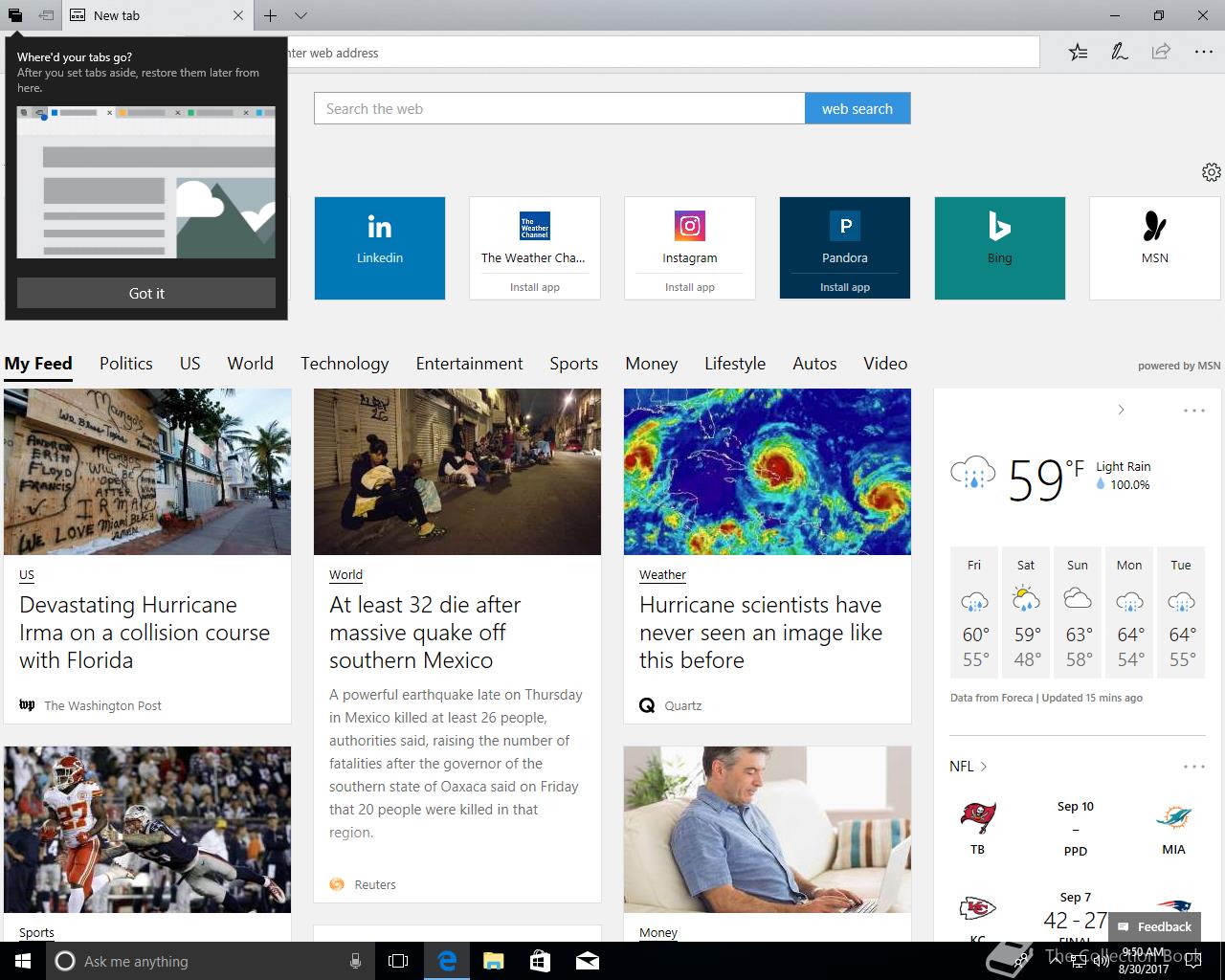Select the My Feed tab
This screenshot has width=1225, height=980.
[x=38, y=364]
